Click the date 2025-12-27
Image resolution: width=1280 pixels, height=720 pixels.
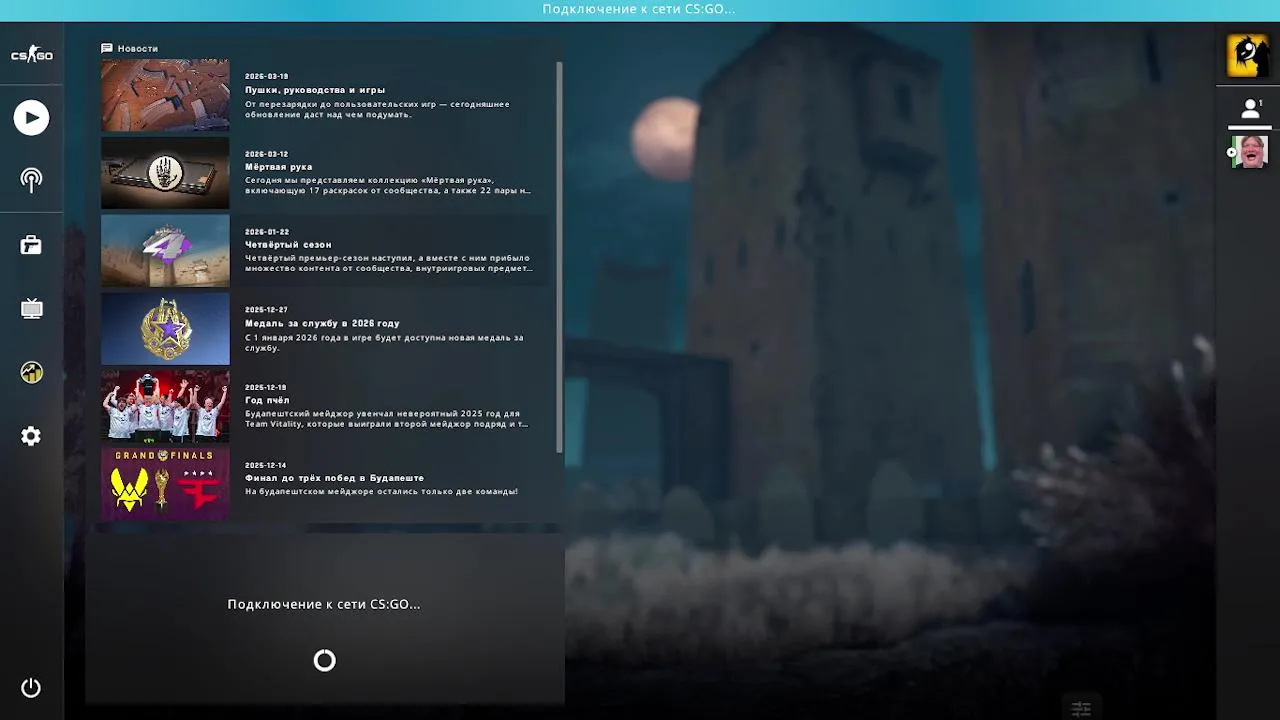[x=267, y=310]
